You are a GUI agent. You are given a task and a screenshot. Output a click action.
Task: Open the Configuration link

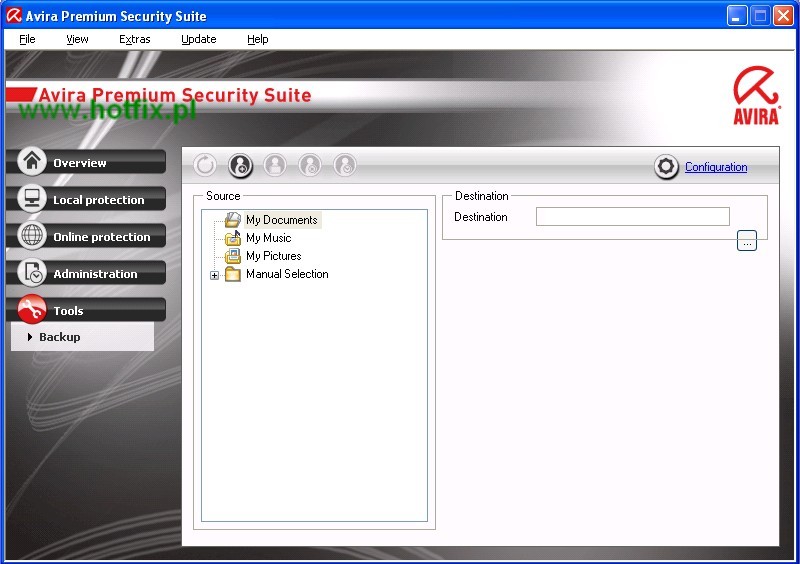click(716, 167)
